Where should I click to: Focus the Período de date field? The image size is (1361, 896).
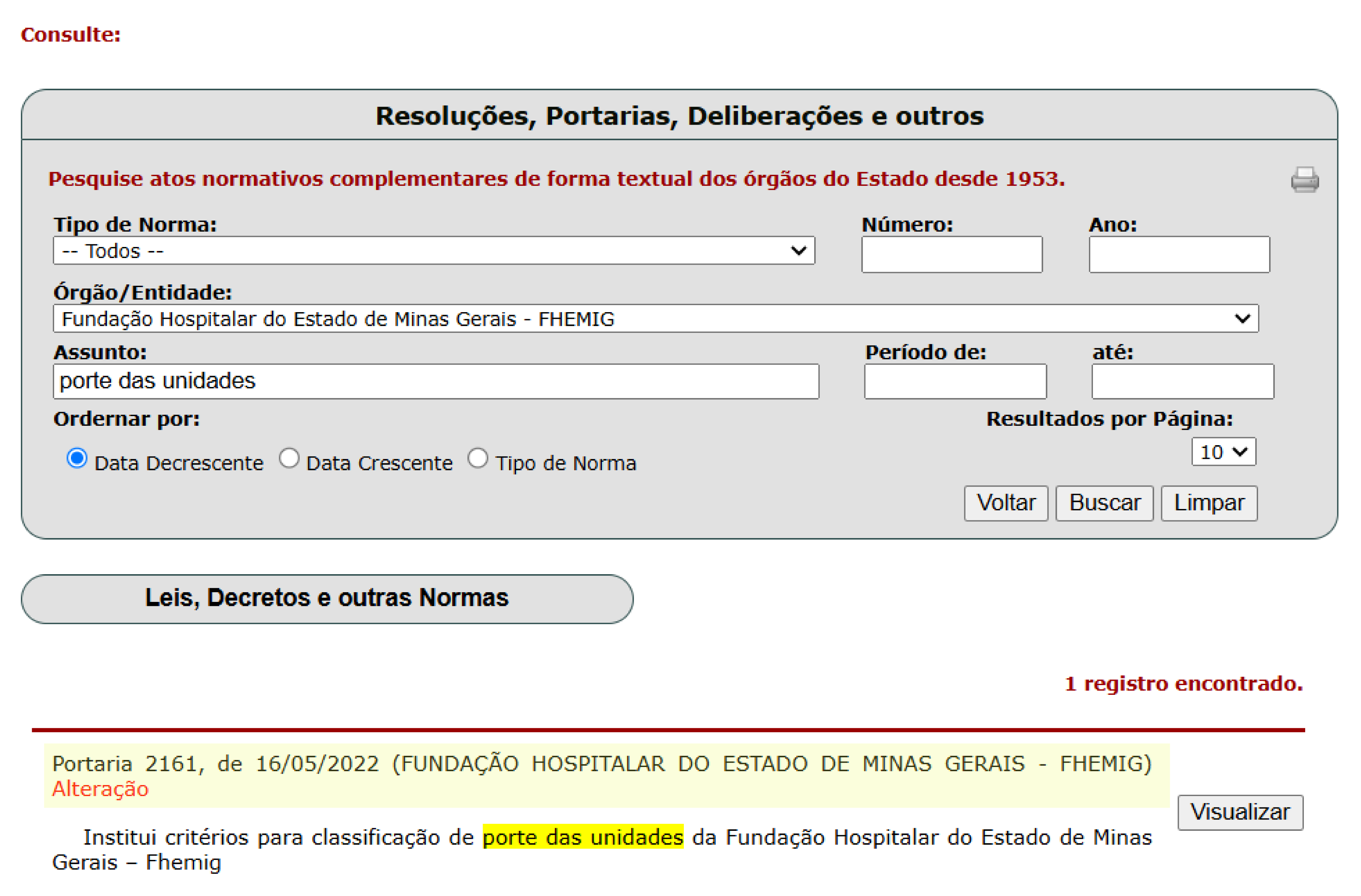(955, 381)
